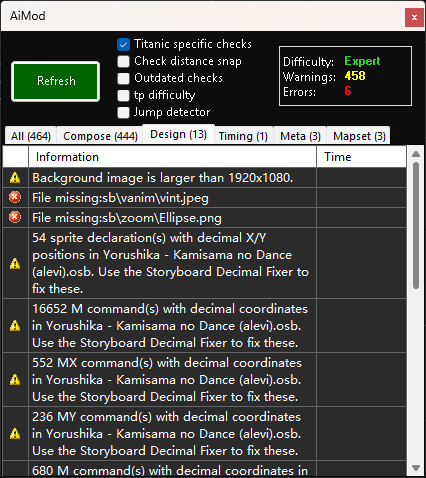This screenshot has width=426, height=478.
Task: Click the red 6 errors count
Action: point(348,91)
